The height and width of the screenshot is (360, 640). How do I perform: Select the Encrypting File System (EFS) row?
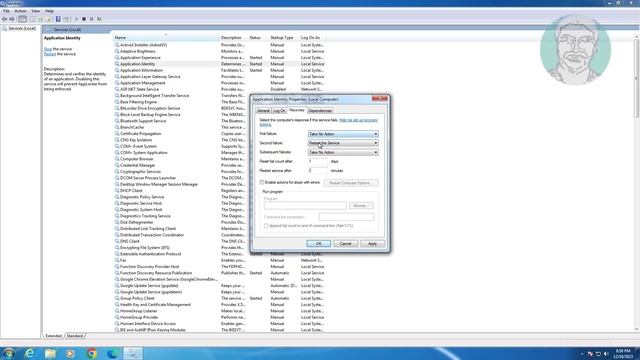[182, 248]
